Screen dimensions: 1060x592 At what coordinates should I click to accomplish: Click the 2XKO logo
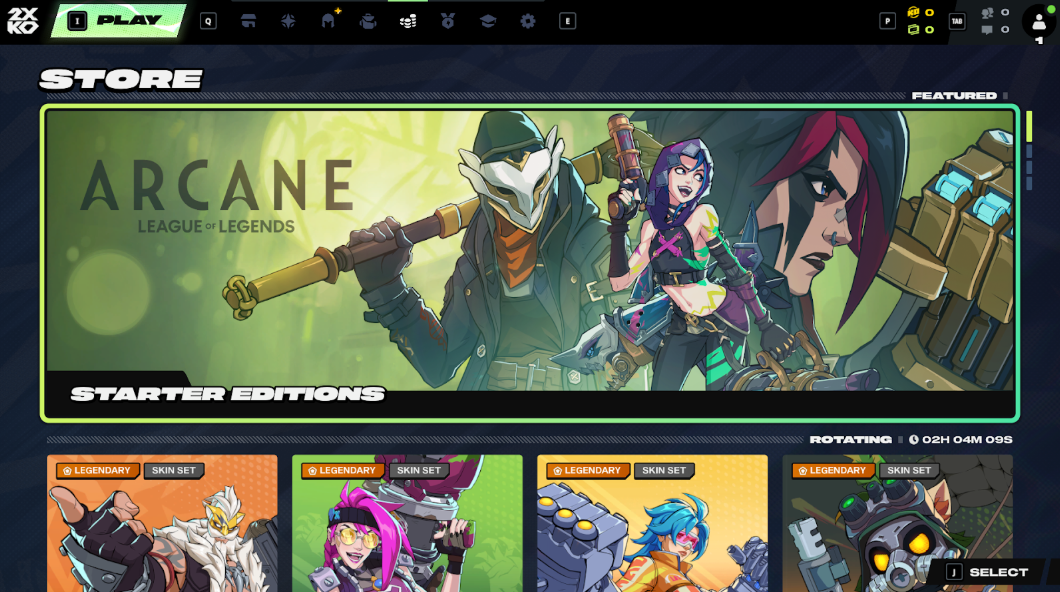coord(23,20)
